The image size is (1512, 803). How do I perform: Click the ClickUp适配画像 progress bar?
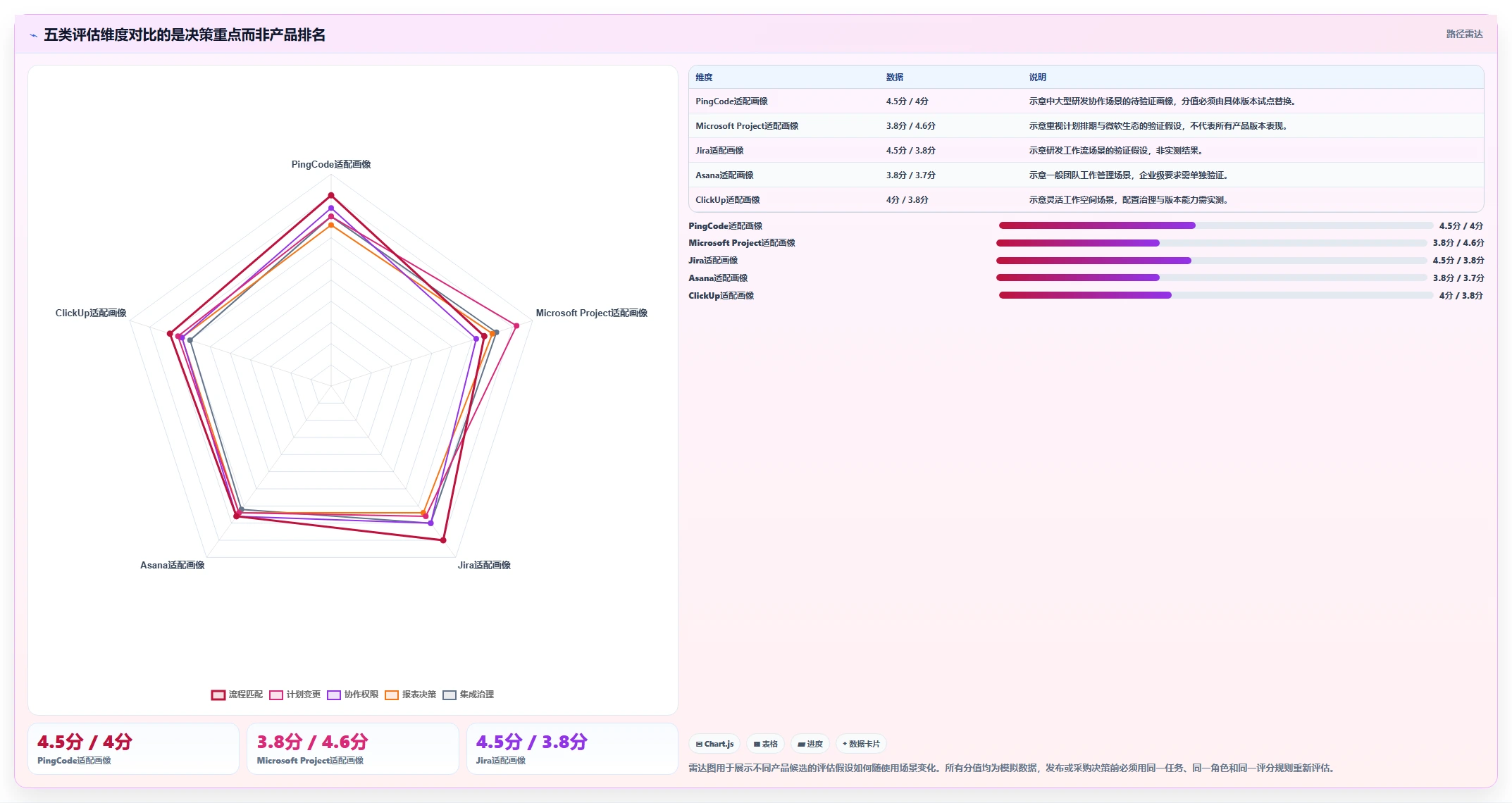[1215, 295]
